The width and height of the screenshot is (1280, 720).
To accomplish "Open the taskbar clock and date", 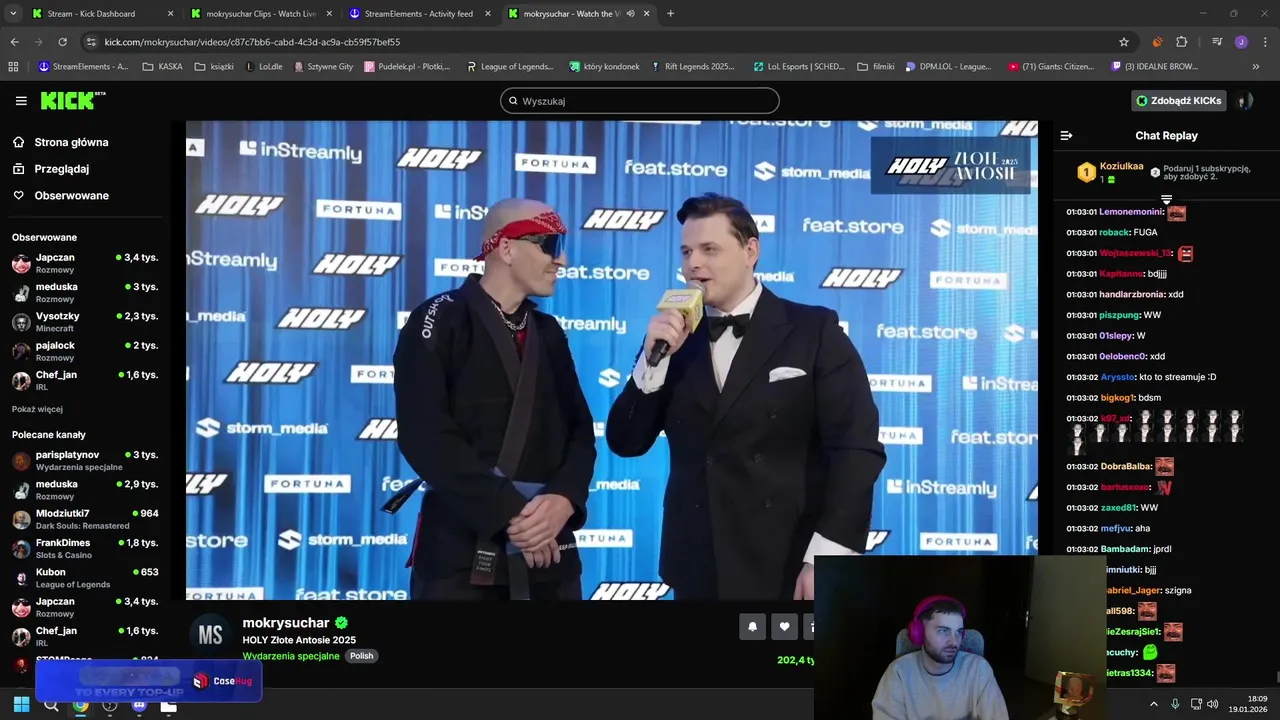I will point(1250,704).
